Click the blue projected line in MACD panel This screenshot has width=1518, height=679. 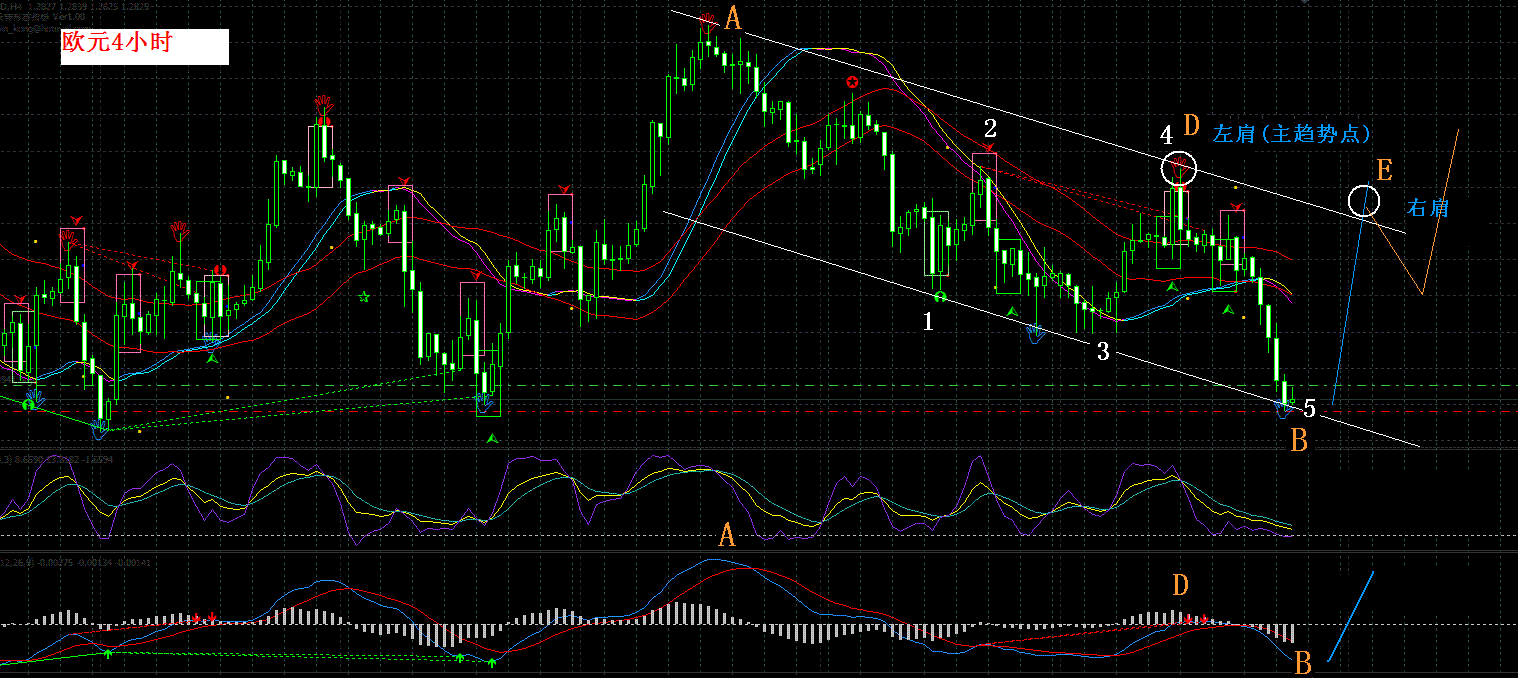(x=1350, y=616)
